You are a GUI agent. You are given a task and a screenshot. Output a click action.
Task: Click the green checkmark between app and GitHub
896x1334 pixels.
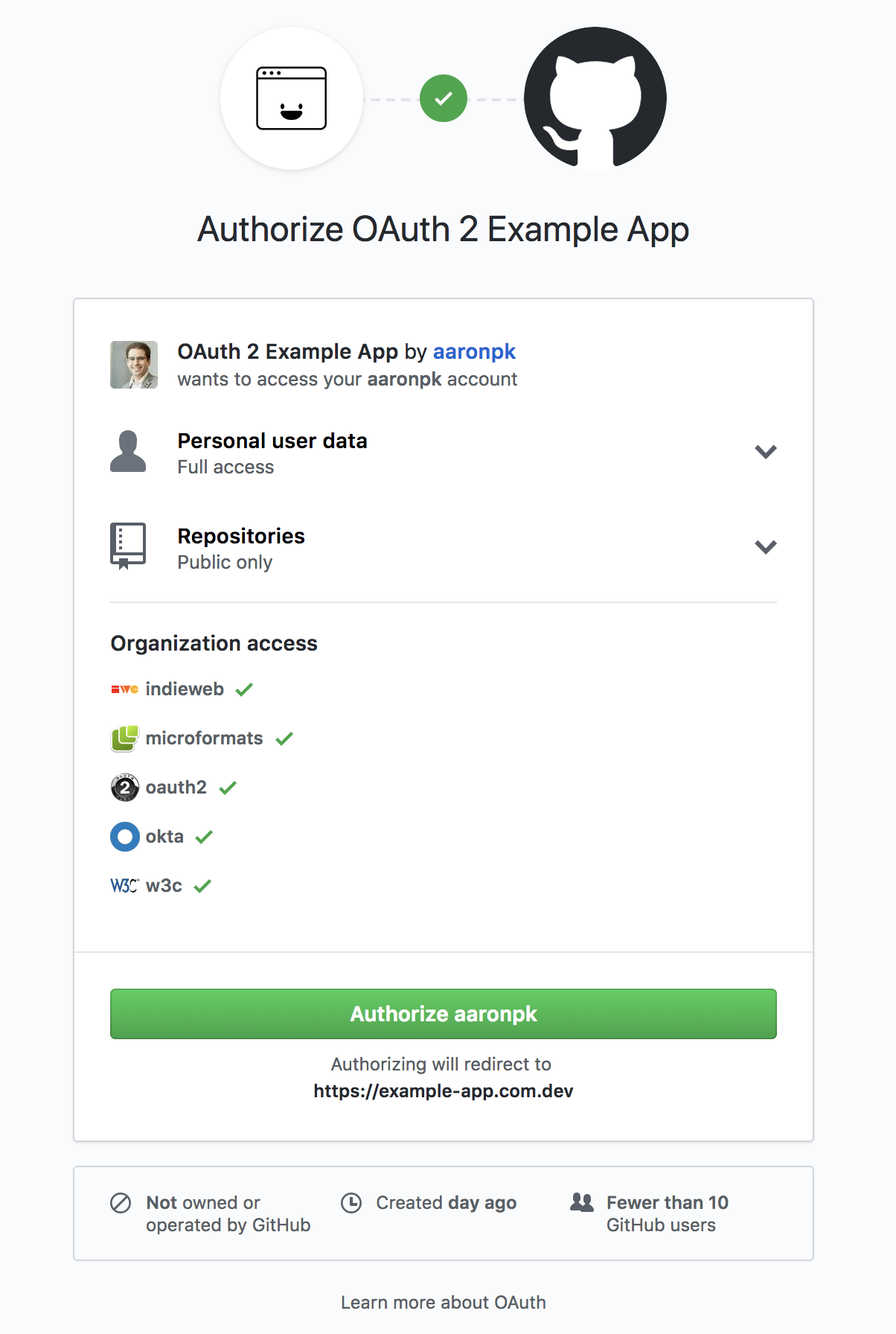[x=444, y=98]
